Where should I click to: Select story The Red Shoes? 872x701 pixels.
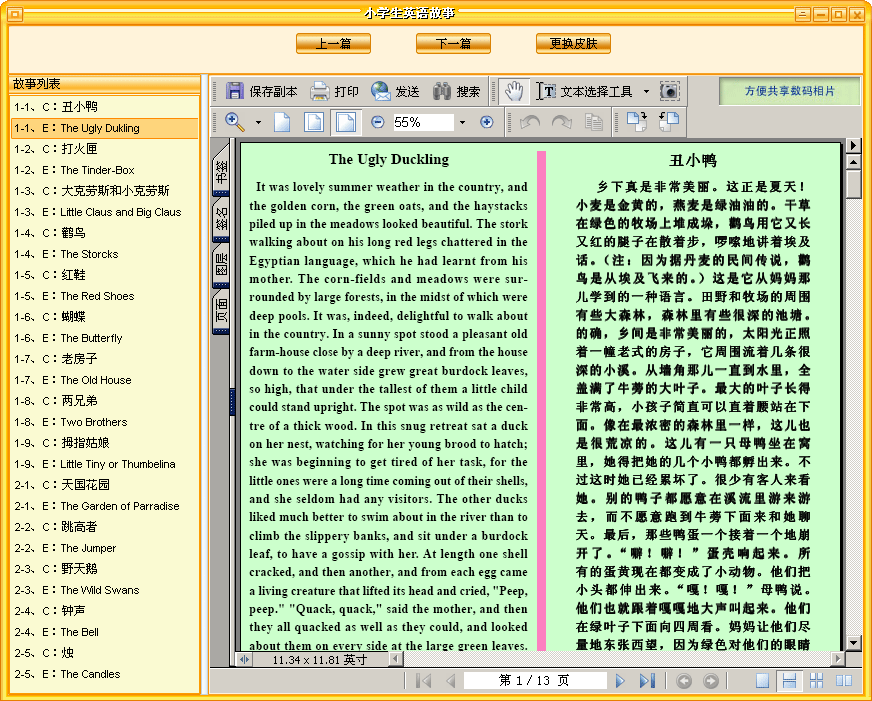click(105, 296)
